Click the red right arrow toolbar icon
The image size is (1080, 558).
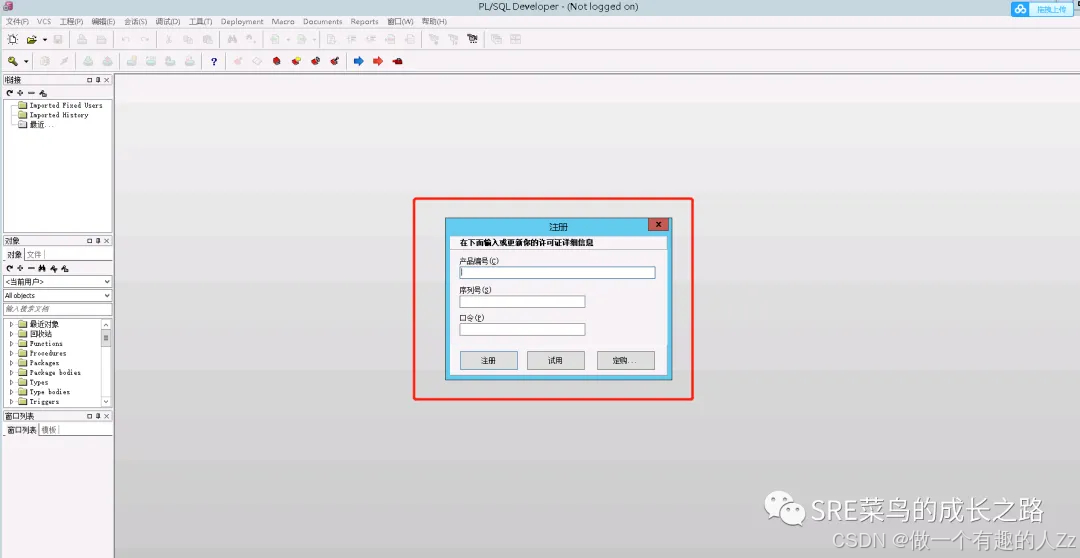(377, 61)
